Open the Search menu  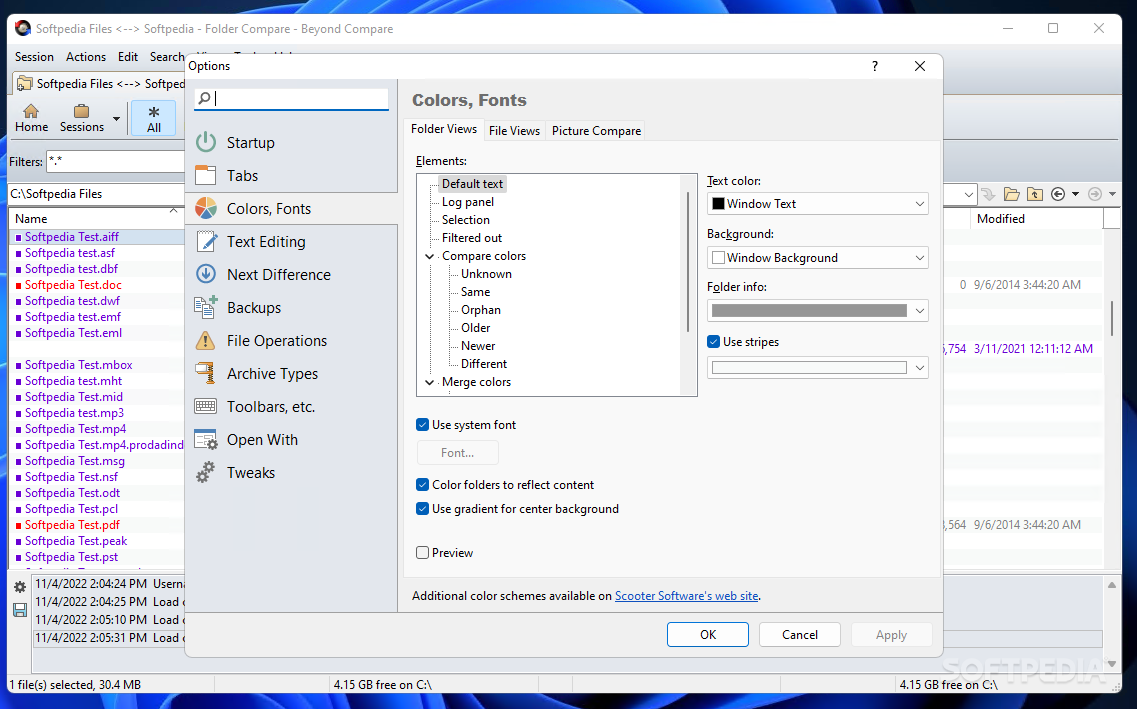[167, 57]
